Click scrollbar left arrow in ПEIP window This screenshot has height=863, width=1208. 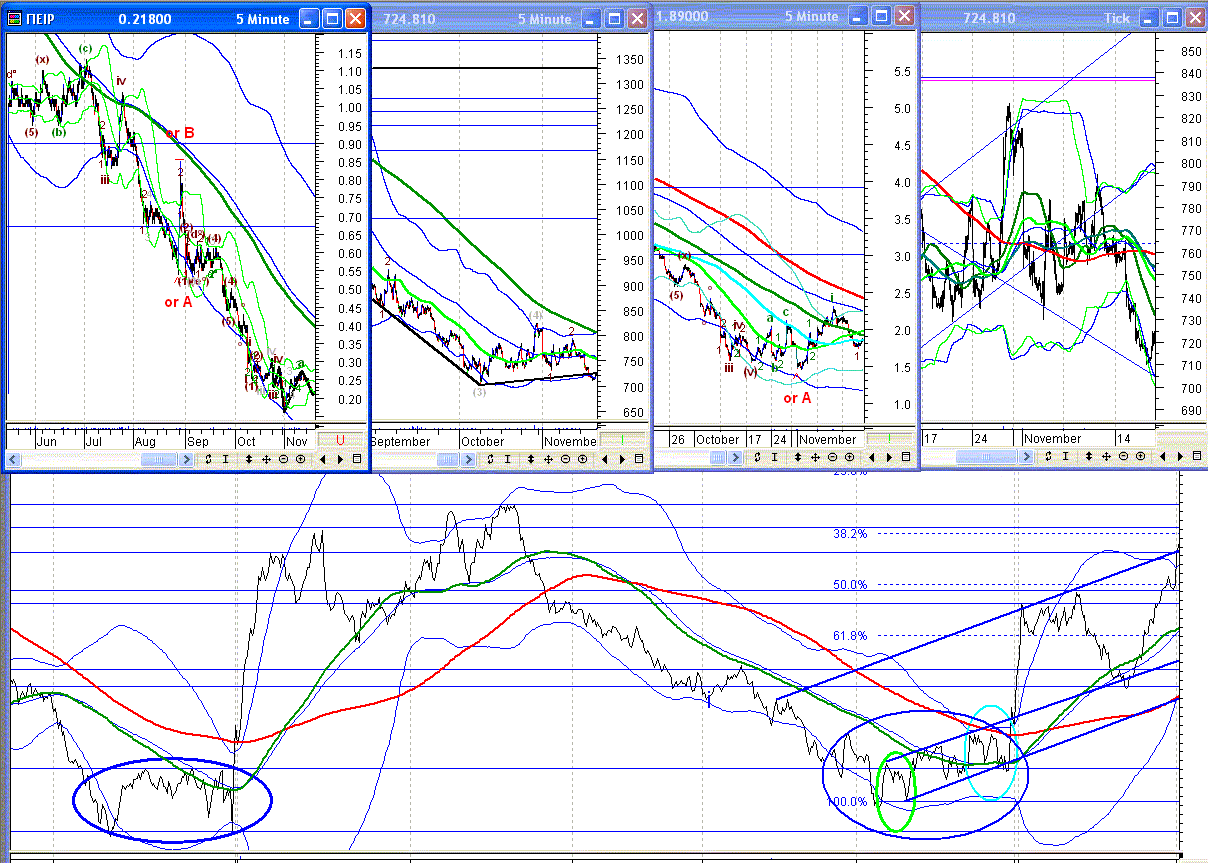[14, 460]
